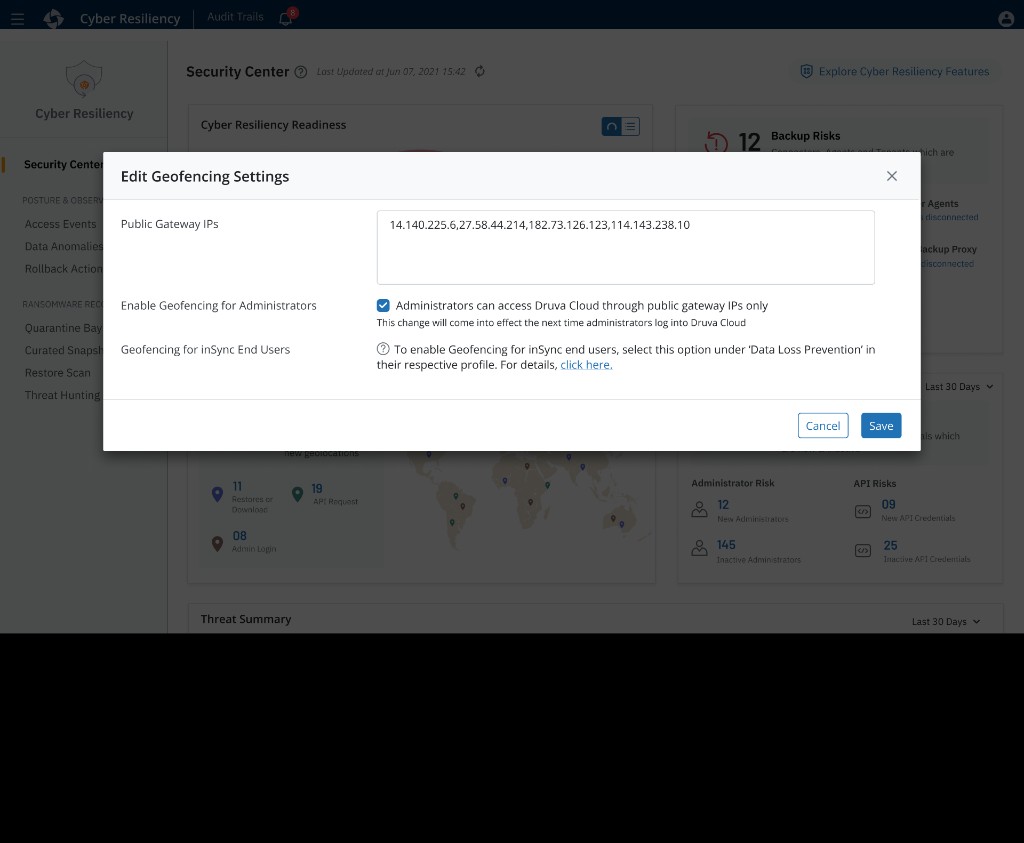The image size is (1024, 843).
Task: Open Access Events in sidebar
Action: [x=60, y=224]
